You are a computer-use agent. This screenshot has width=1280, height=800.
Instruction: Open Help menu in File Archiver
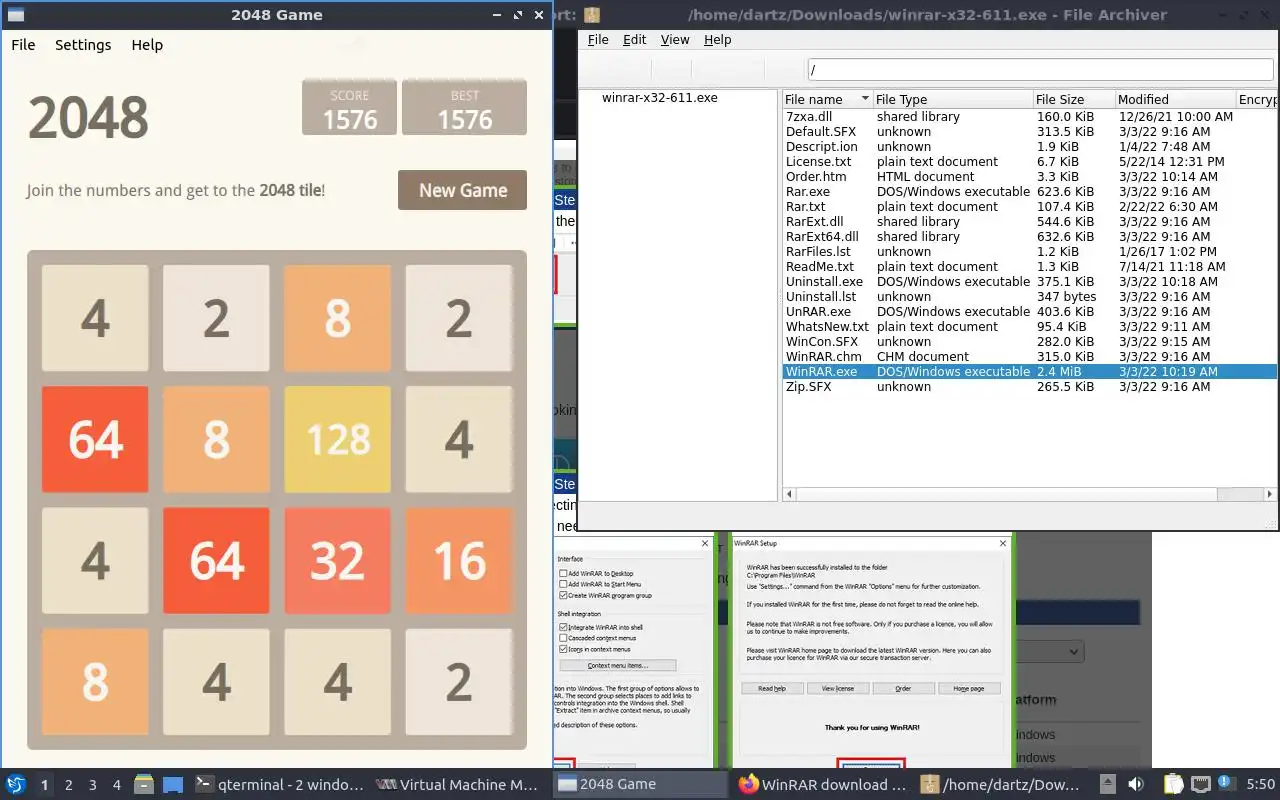[x=717, y=40]
